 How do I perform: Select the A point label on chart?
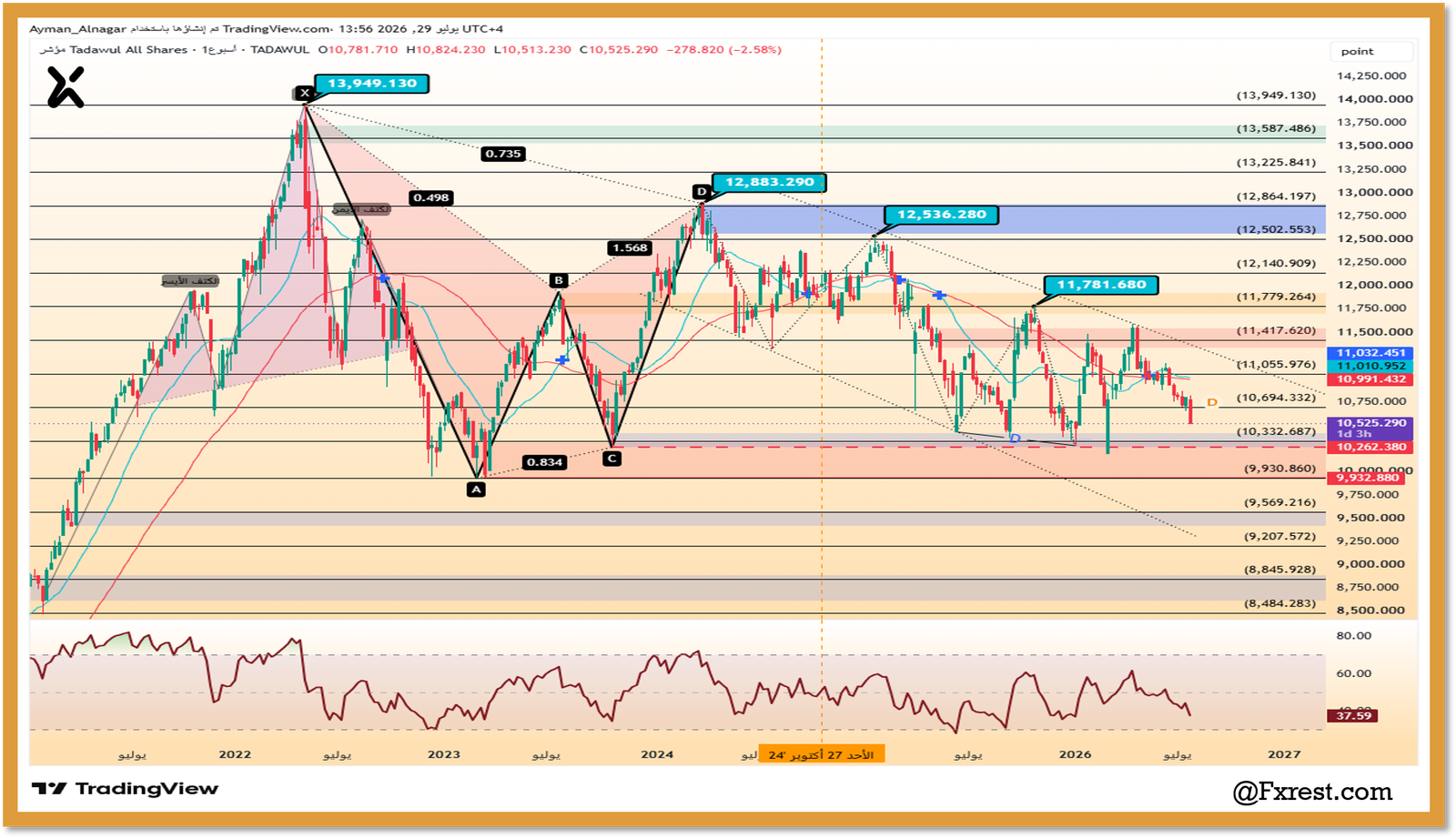pyautogui.click(x=476, y=490)
